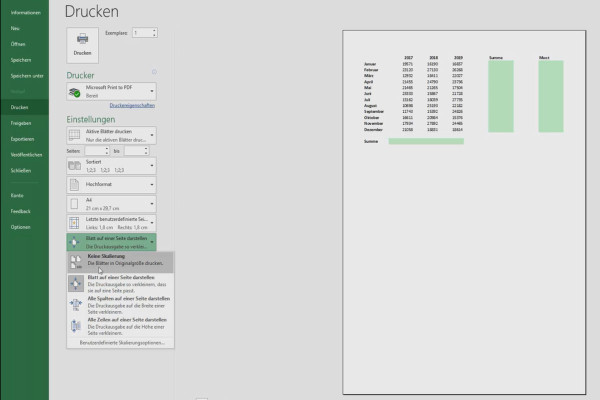Click the printer info icon beside Drucker
Image resolution: width=600 pixels, height=400 pixels.
(154, 72)
